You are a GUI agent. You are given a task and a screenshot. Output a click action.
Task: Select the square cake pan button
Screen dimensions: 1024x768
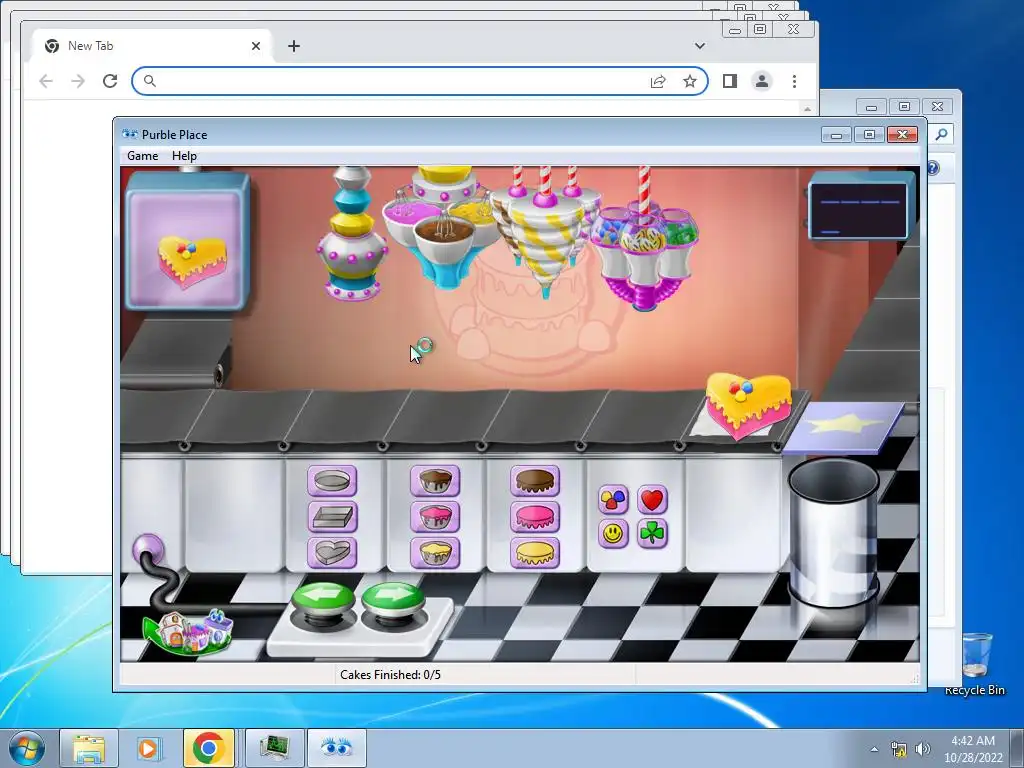[x=332, y=517]
